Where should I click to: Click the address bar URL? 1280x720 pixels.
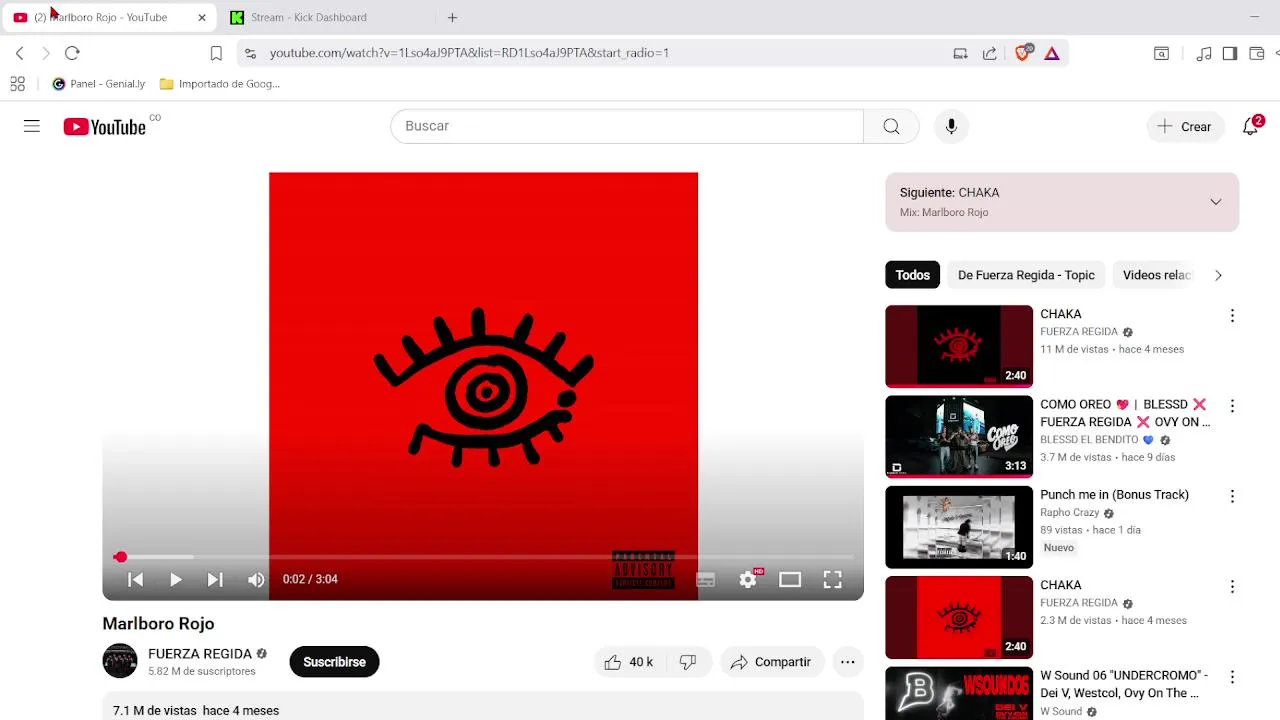469,53
